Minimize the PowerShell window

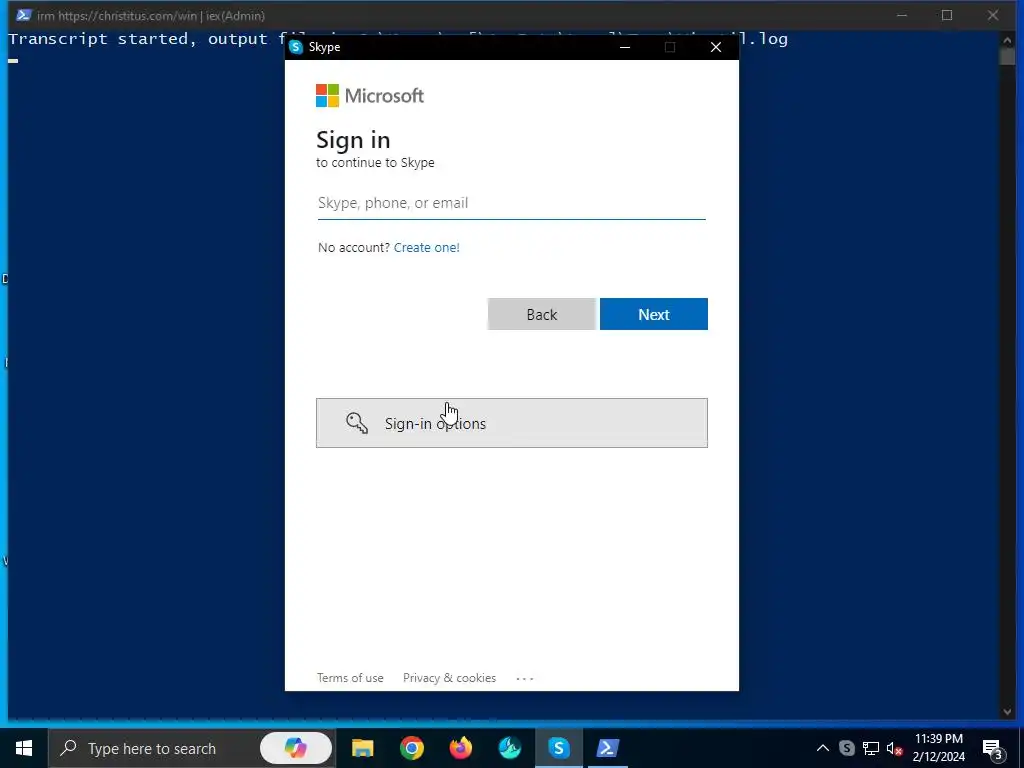902,15
